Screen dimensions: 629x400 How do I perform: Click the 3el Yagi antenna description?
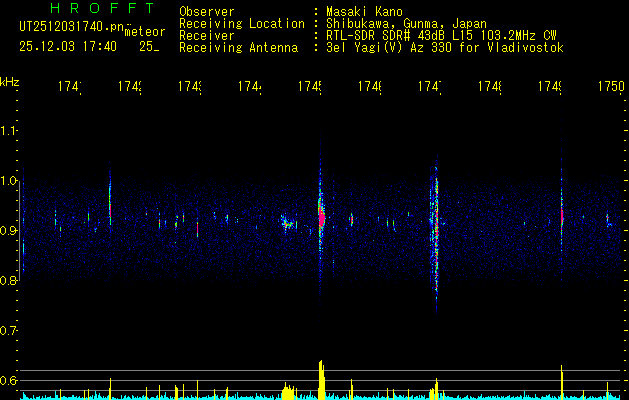[x=445, y=48]
